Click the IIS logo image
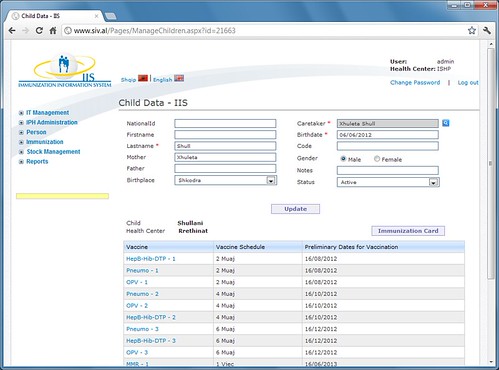Image resolution: width=499 pixels, height=370 pixels. point(65,71)
